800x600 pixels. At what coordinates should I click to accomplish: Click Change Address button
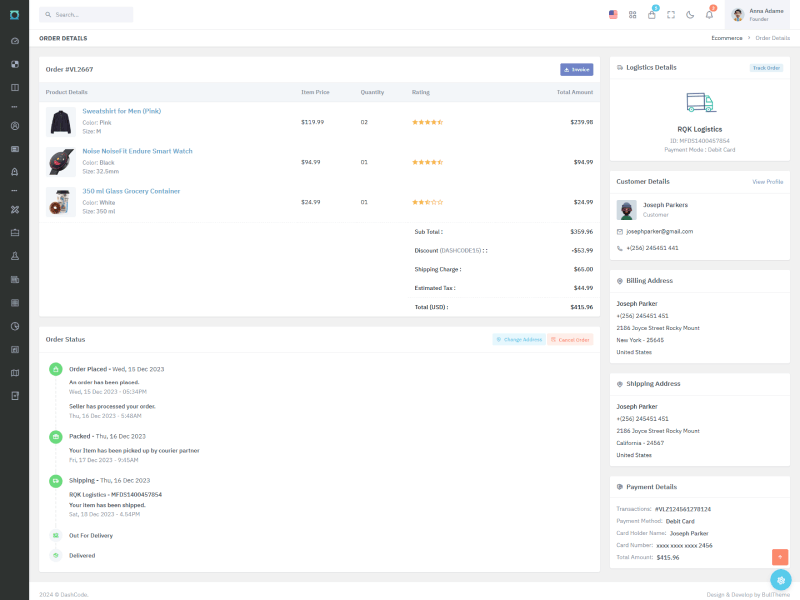click(x=519, y=340)
